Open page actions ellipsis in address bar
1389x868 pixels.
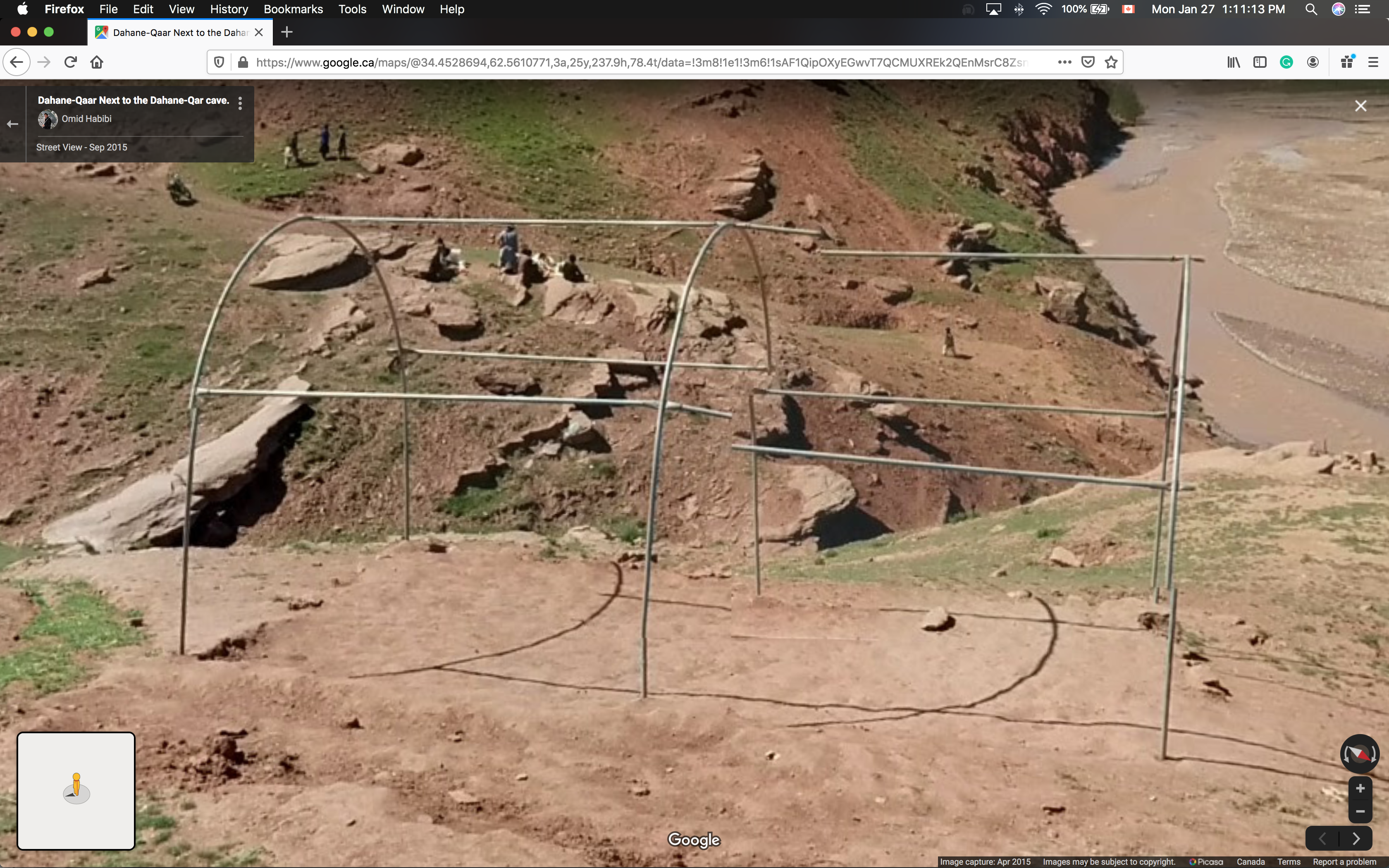point(1065,62)
